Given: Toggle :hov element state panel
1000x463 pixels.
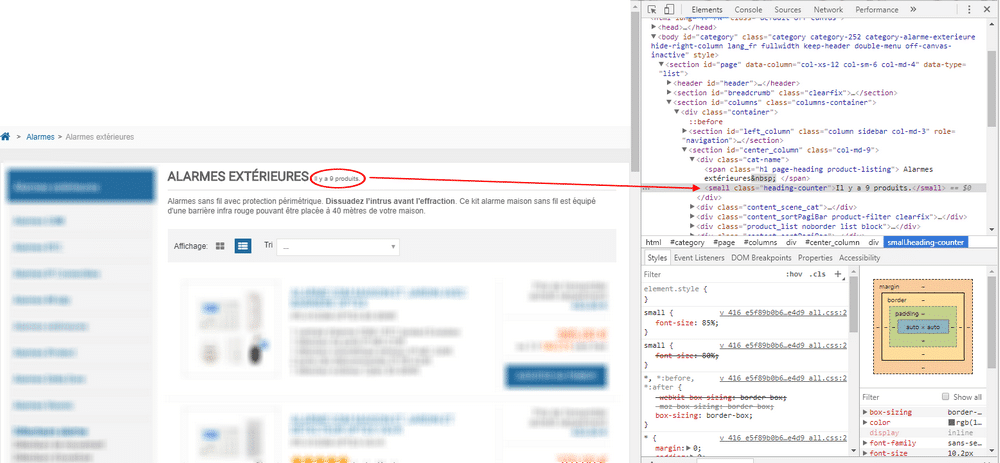Looking at the screenshot, I should click(793, 274).
